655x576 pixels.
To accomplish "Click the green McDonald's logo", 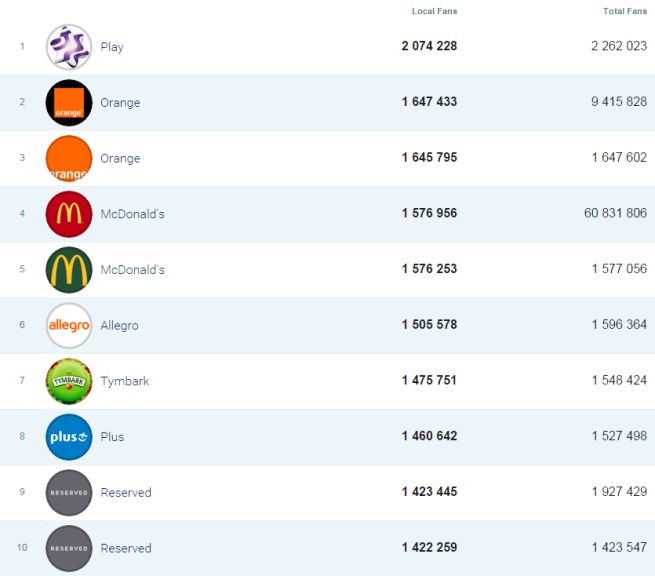I will tap(69, 270).
